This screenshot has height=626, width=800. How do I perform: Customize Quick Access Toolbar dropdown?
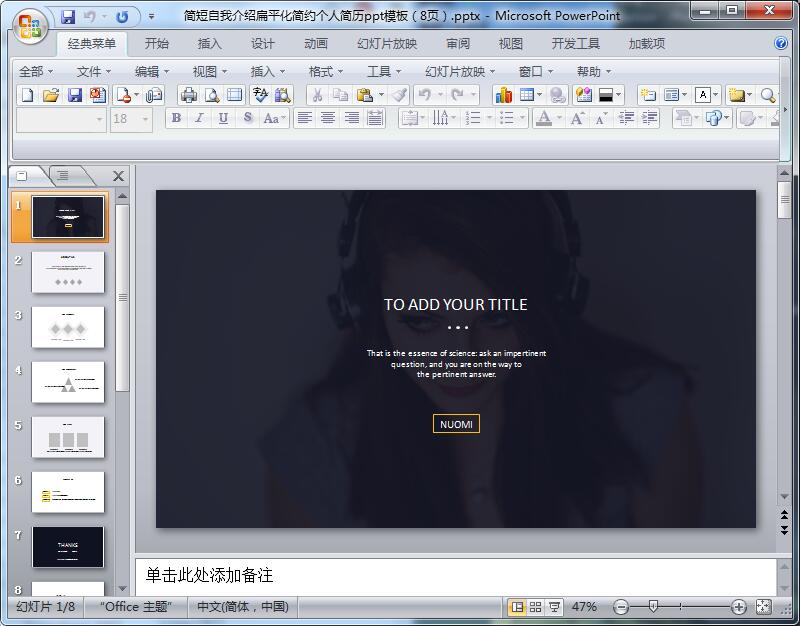152,17
